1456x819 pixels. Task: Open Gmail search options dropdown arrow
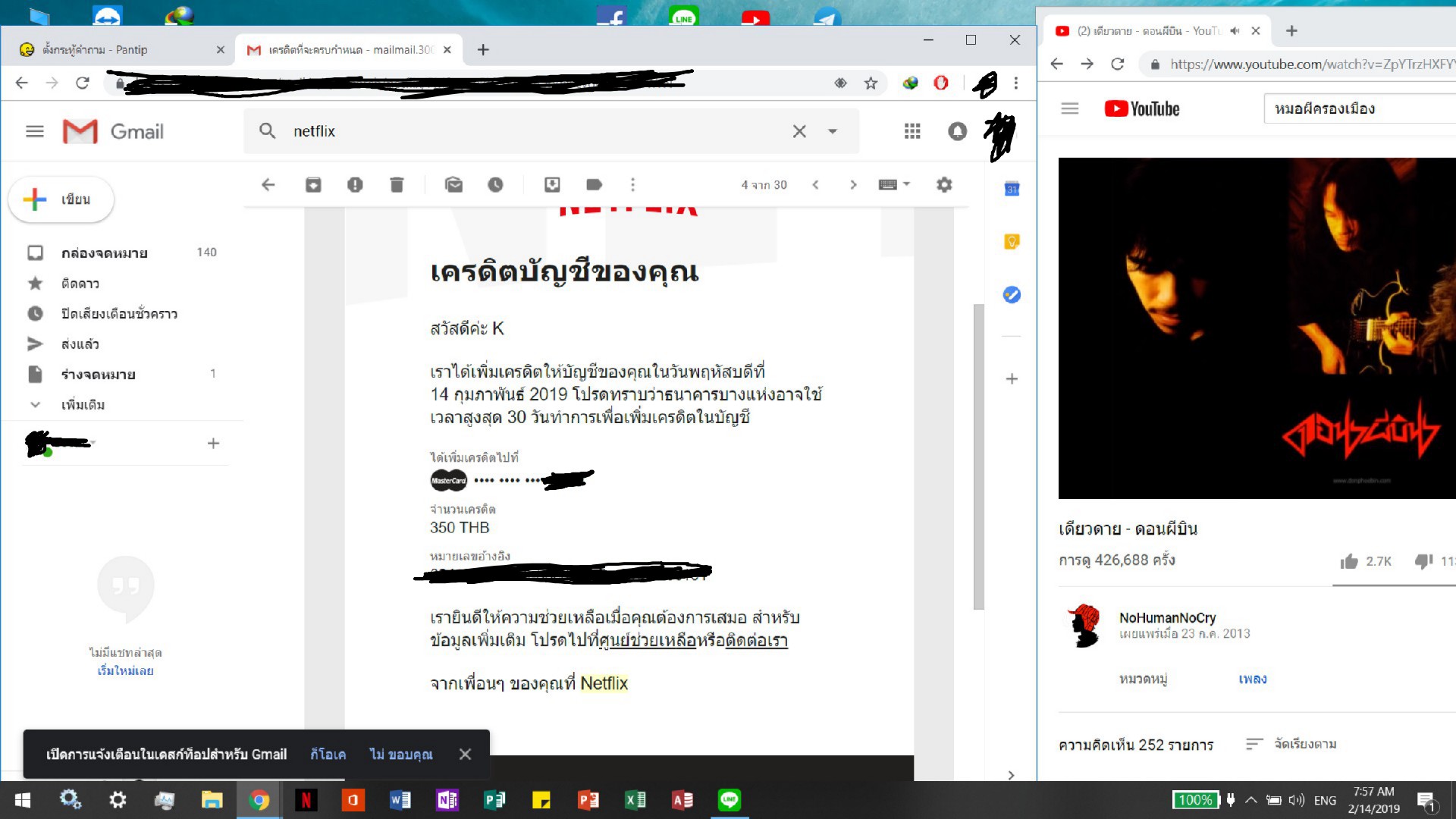(833, 131)
